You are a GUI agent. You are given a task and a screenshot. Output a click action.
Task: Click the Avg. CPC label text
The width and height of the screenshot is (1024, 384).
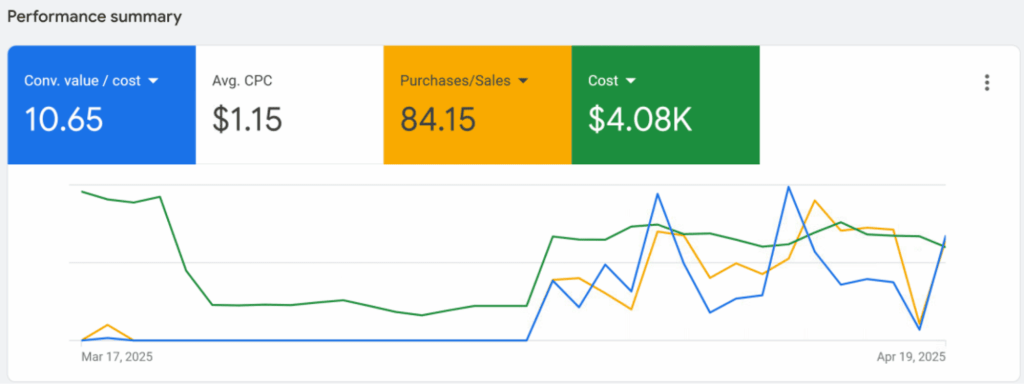[242, 81]
